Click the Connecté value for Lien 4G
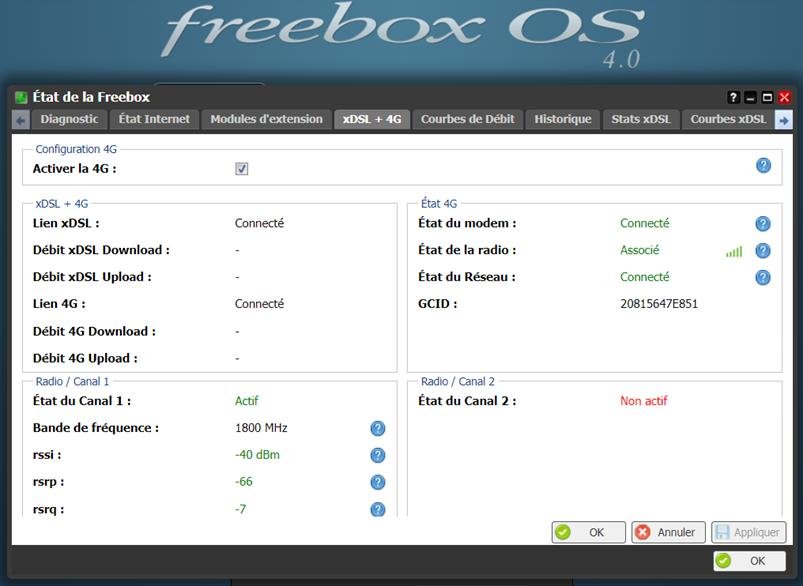 pyautogui.click(x=259, y=304)
